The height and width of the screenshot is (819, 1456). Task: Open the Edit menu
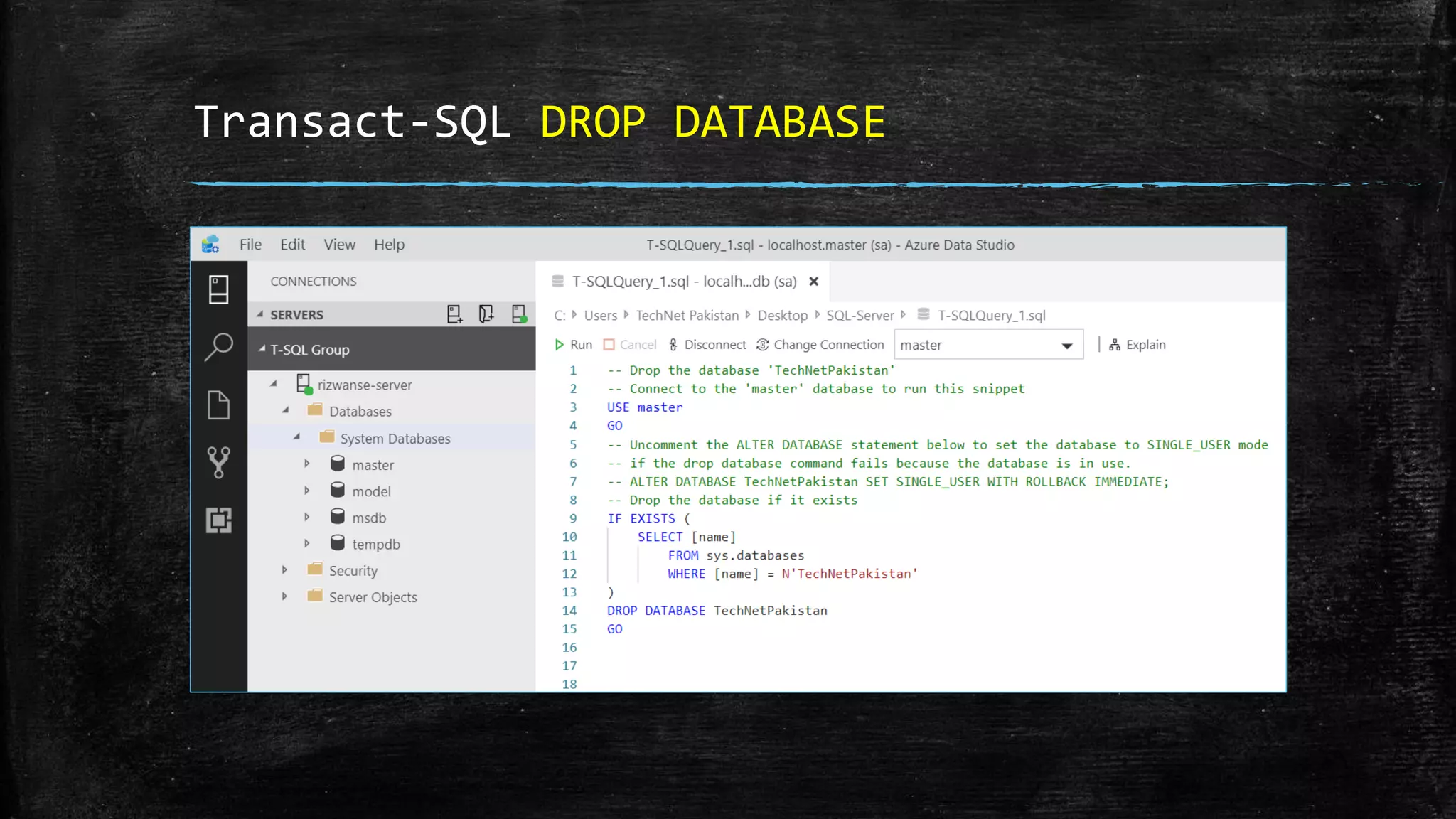[292, 245]
